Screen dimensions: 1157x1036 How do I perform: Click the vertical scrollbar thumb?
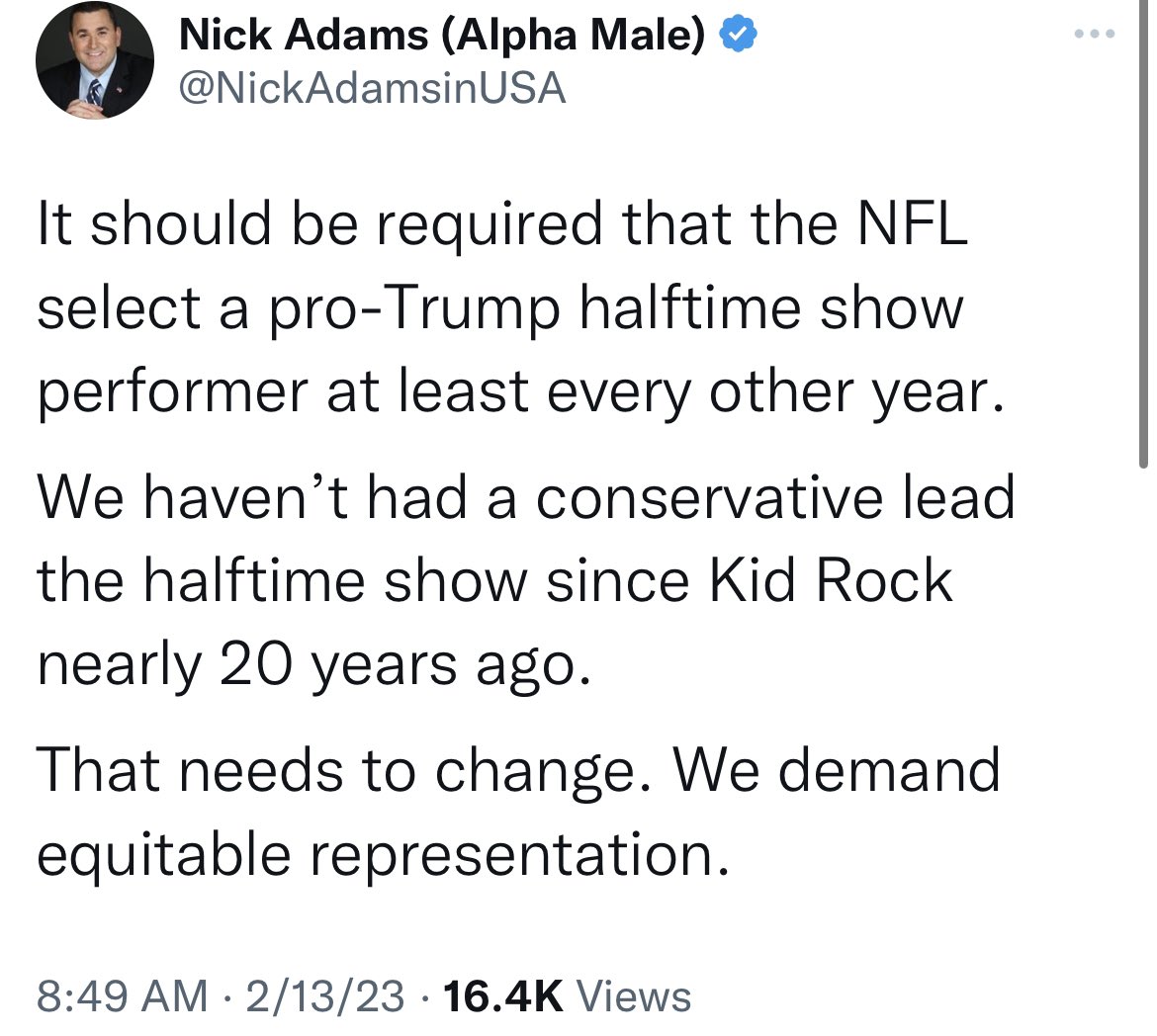tap(1143, 233)
